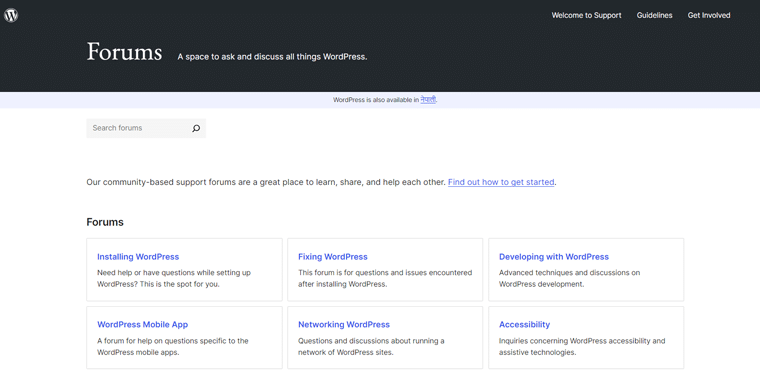Click 'Questions and discussions about running' description
The width and height of the screenshot is (760, 372).
[x=371, y=346]
